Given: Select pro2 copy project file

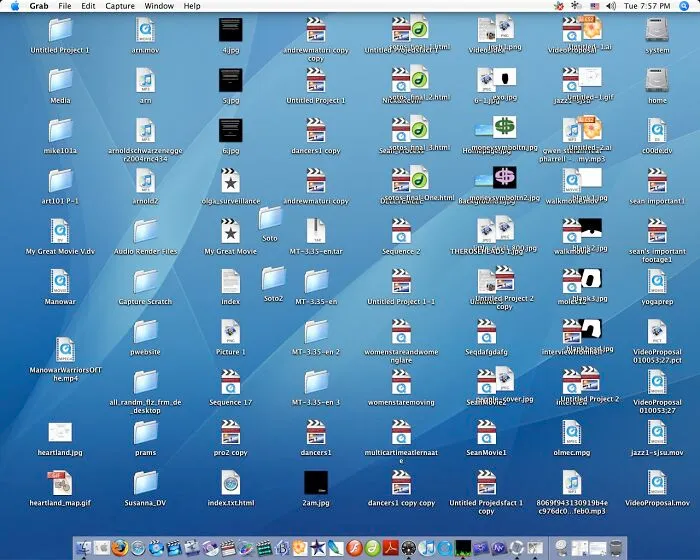Looking at the screenshot, I should (231, 432).
